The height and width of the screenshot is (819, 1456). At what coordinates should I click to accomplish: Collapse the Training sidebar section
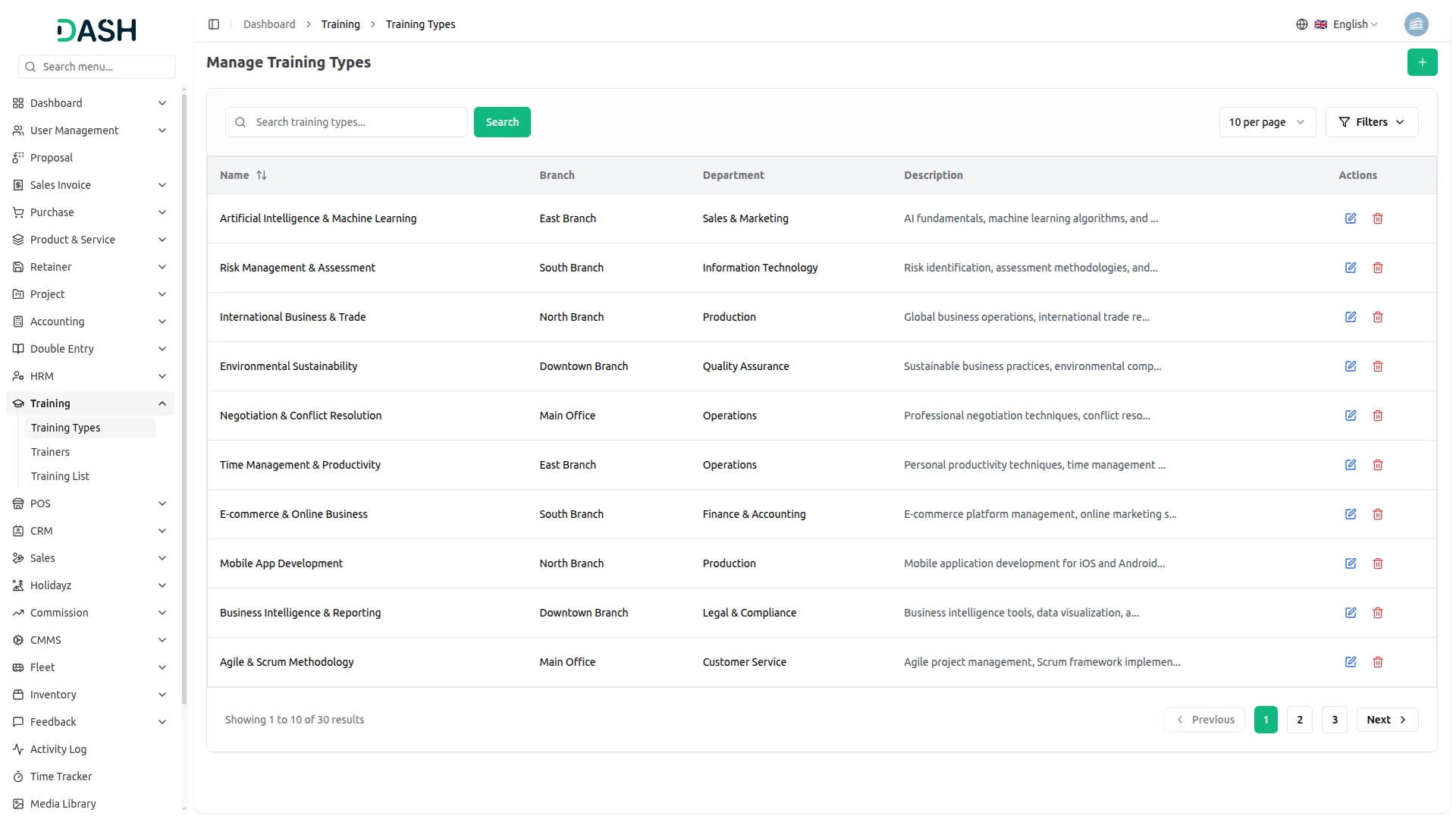(x=89, y=403)
